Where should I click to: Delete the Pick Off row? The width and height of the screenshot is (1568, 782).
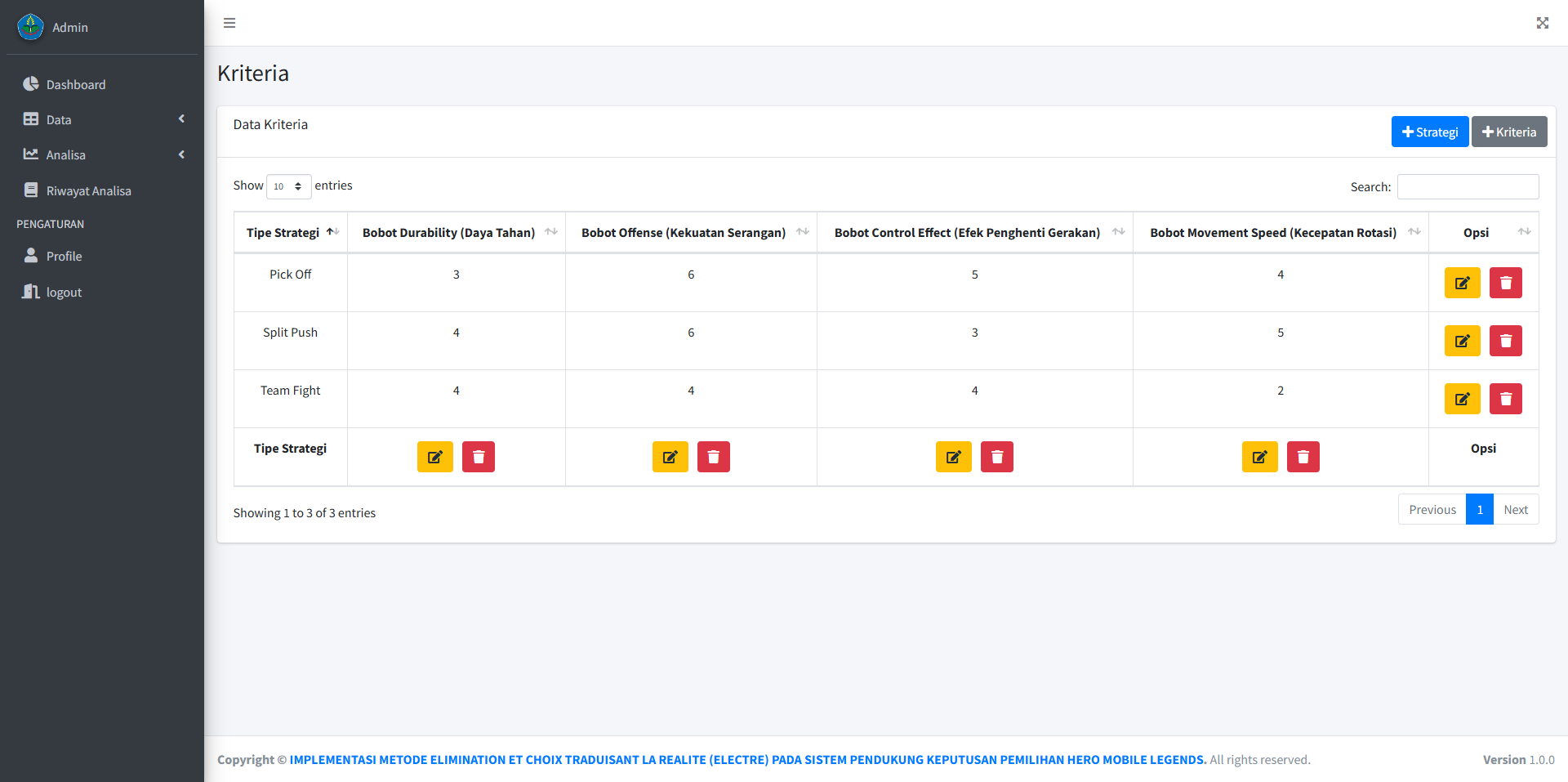(1505, 283)
